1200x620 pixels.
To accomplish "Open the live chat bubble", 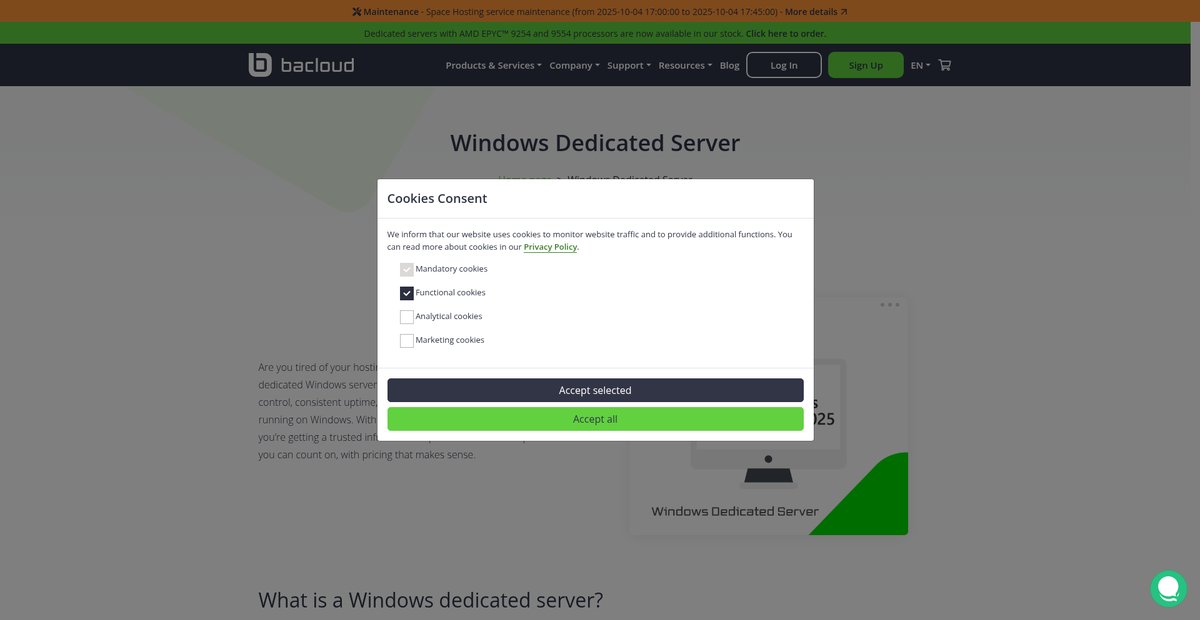I will point(1168,588).
